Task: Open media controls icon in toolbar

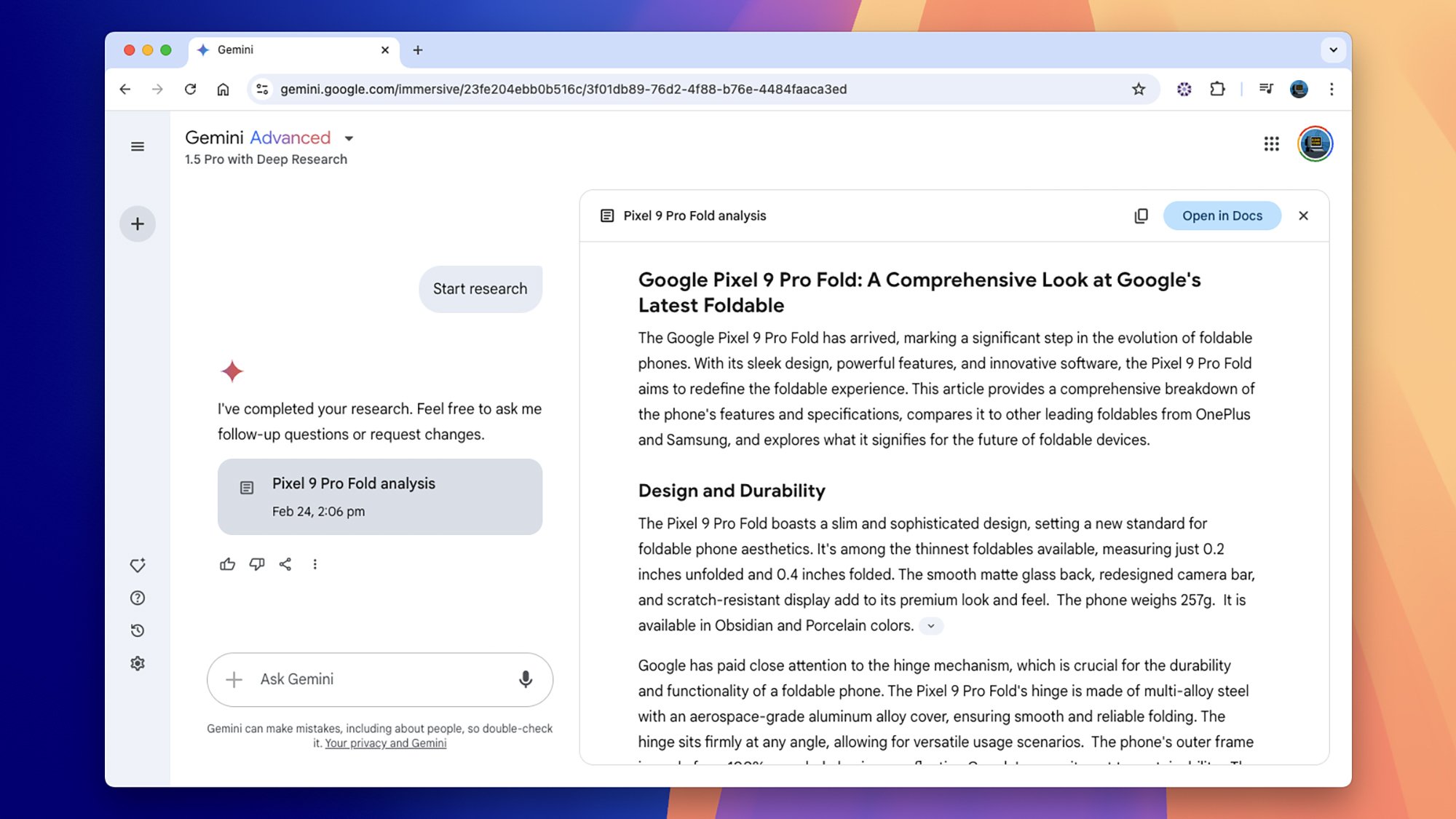Action: [1266, 90]
